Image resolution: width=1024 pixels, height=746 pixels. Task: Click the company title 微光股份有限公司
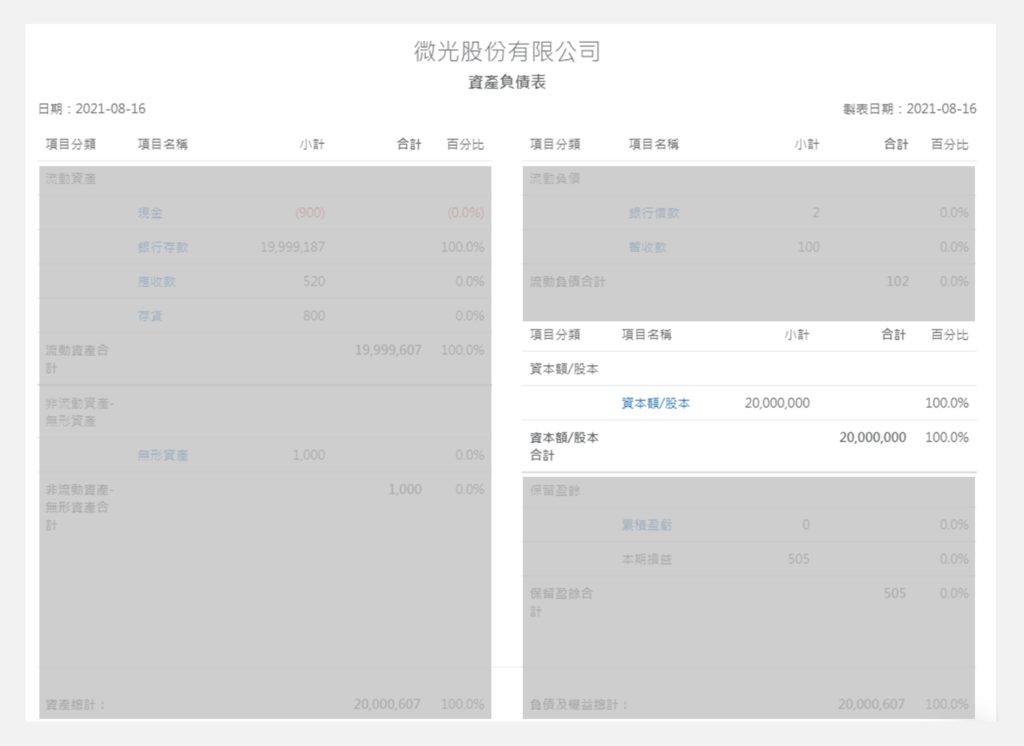(507, 51)
